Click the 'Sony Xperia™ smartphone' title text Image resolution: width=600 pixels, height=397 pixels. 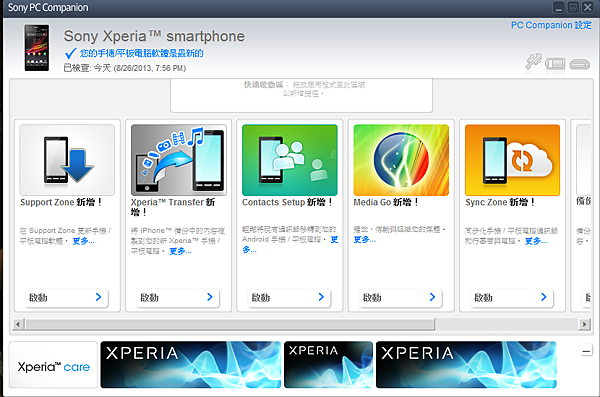coord(154,36)
